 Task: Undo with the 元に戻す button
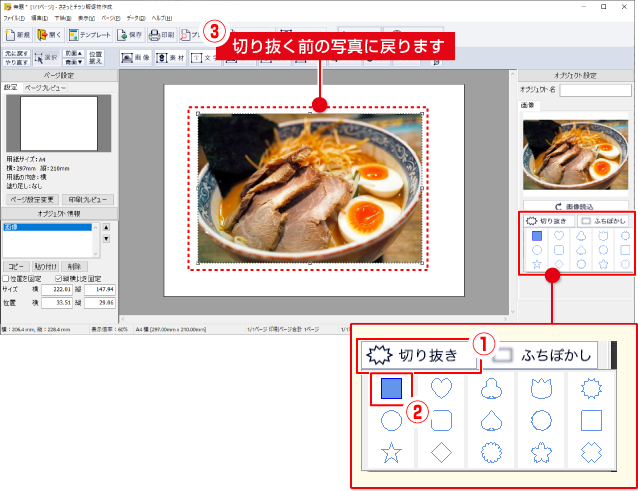tap(16, 54)
